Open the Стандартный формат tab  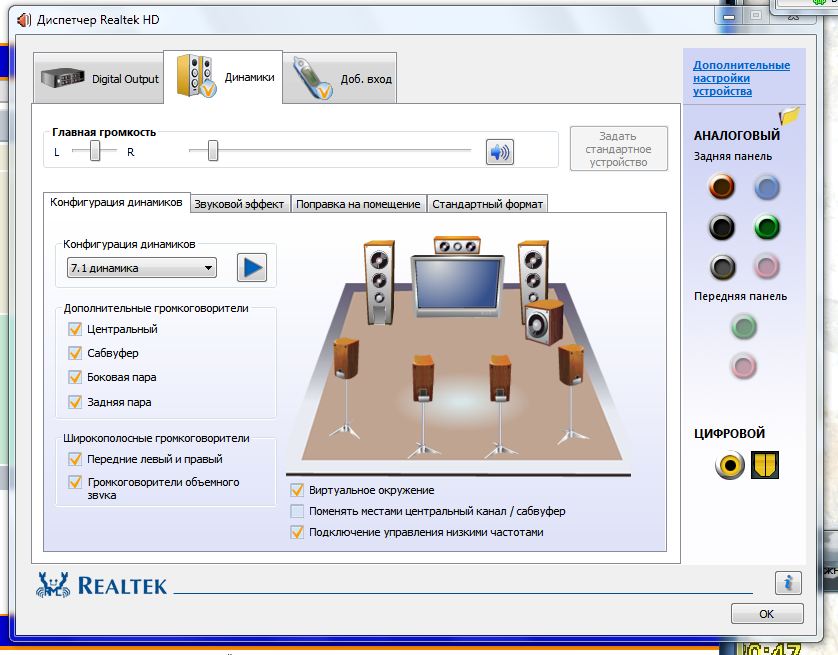(487, 204)
